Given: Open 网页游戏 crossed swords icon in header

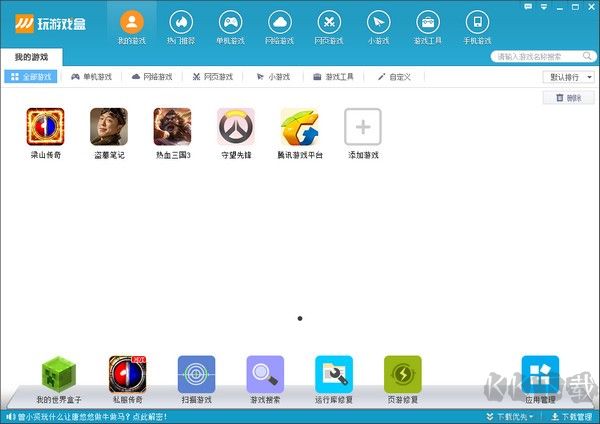Looking at the screenshot, I should click(x=329, y=22).
